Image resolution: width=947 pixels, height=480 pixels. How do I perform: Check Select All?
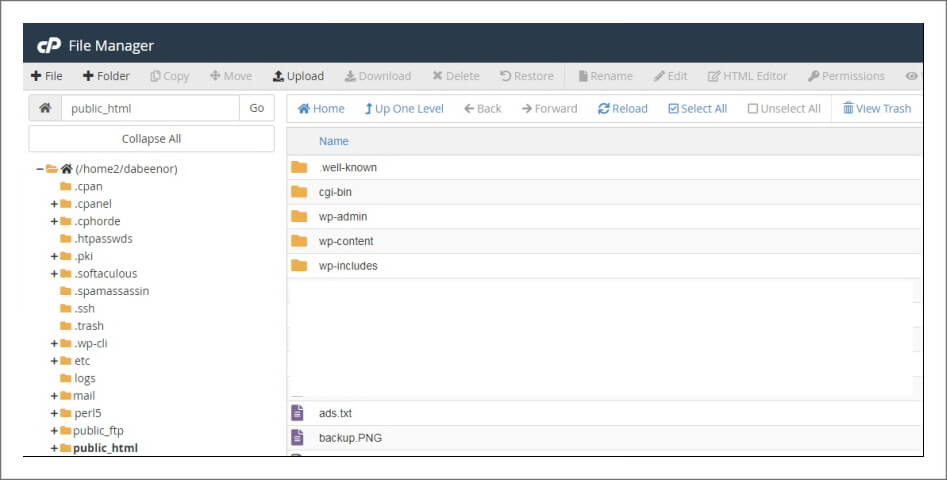point(698,109)
